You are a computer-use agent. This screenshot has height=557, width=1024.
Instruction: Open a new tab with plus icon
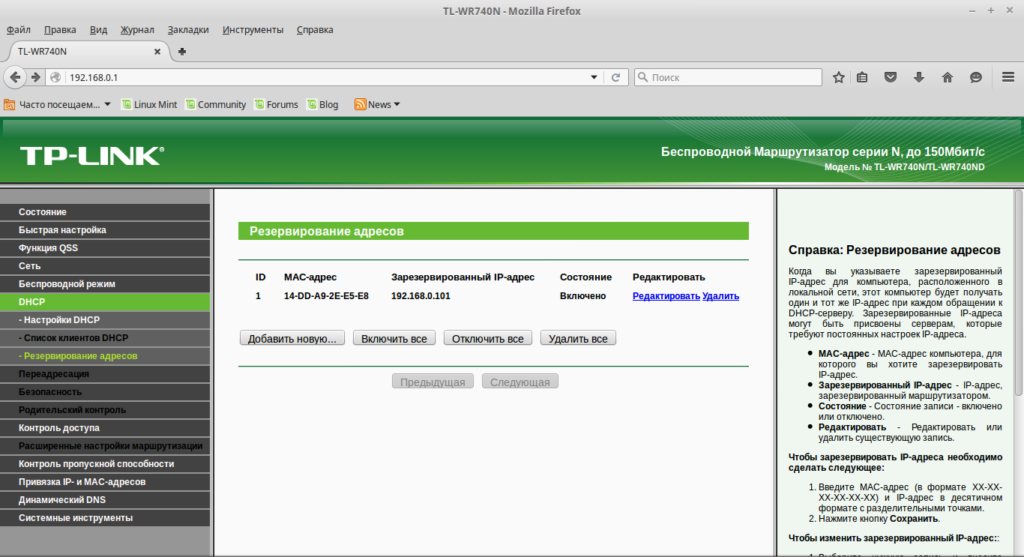point(182,52)
